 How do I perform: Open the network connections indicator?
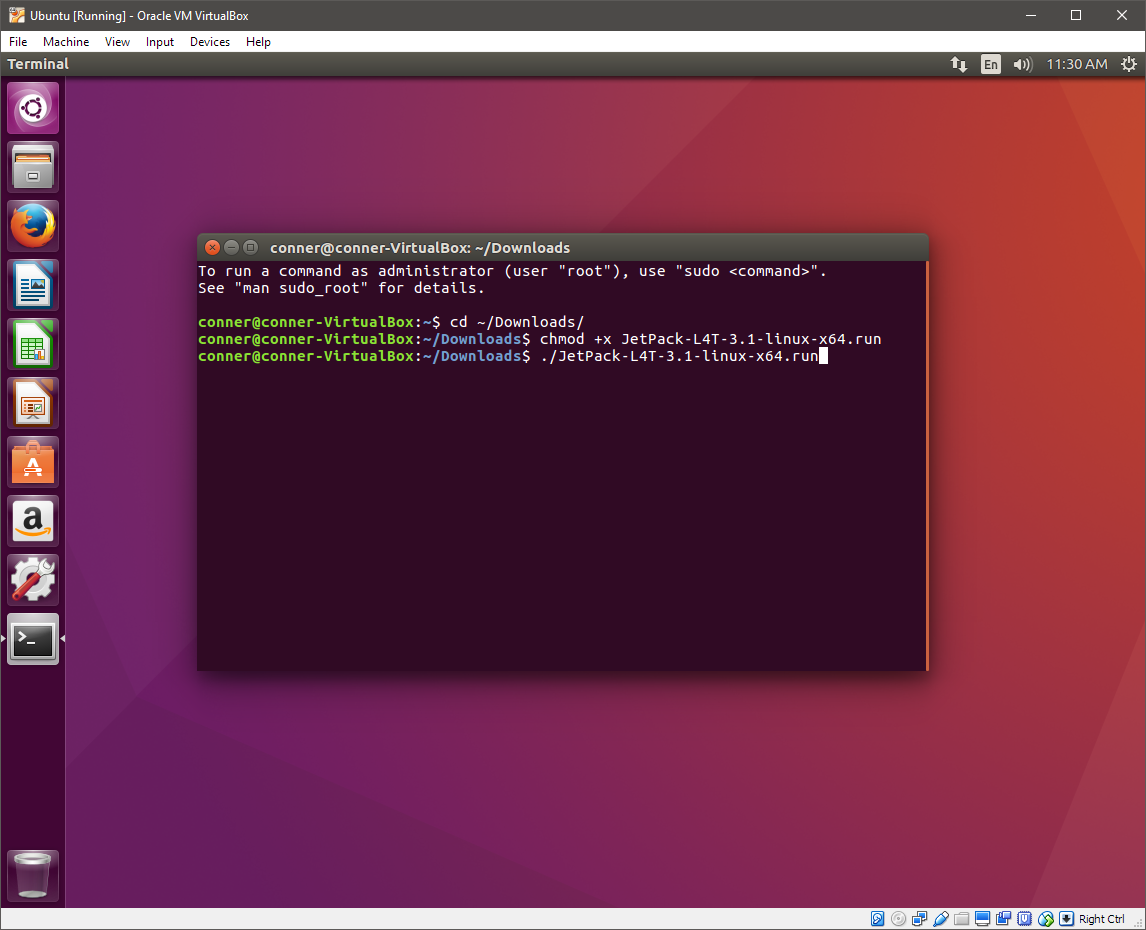(x=958, y=64)
